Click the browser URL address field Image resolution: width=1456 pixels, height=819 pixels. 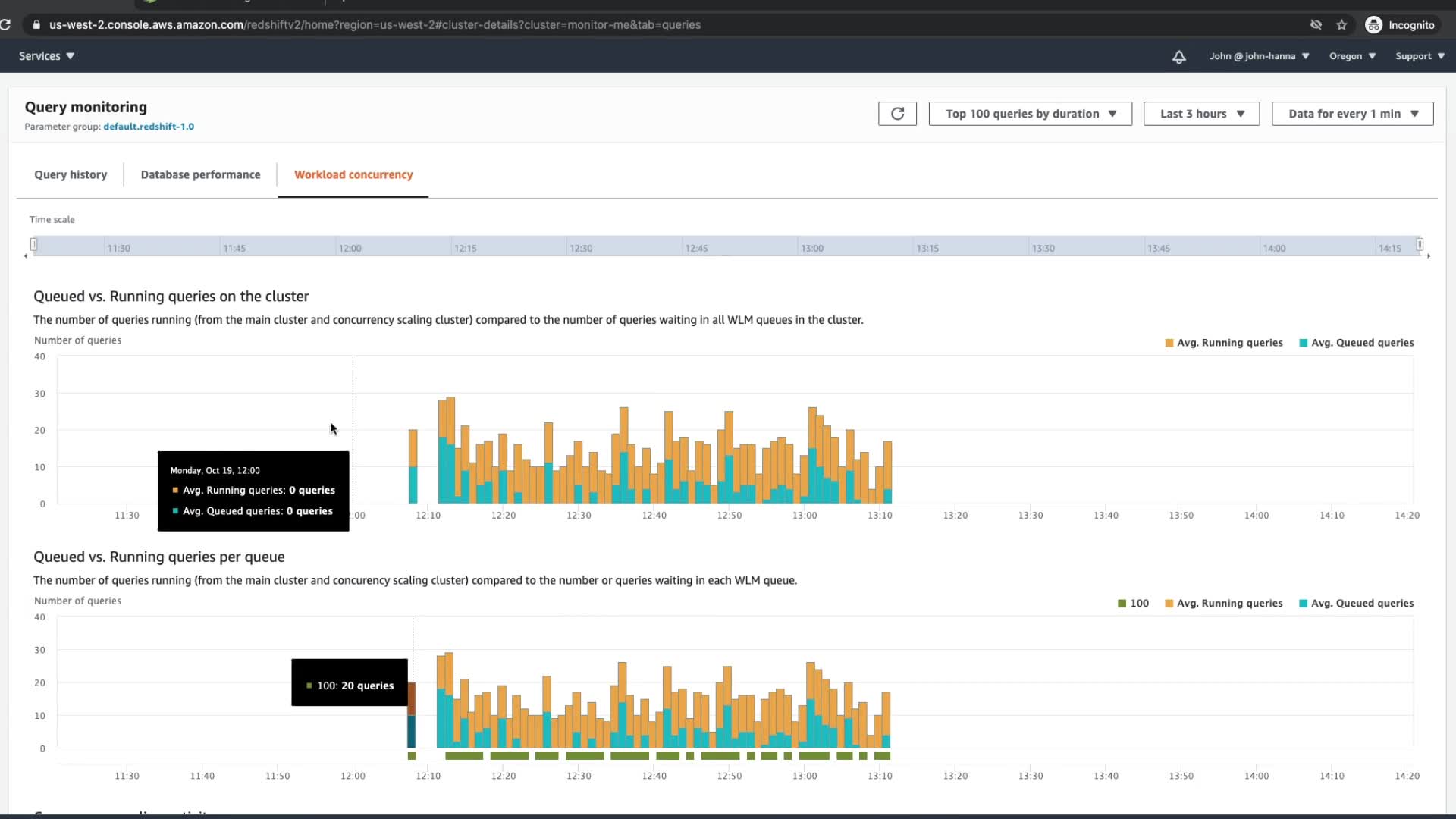point(375,25)
